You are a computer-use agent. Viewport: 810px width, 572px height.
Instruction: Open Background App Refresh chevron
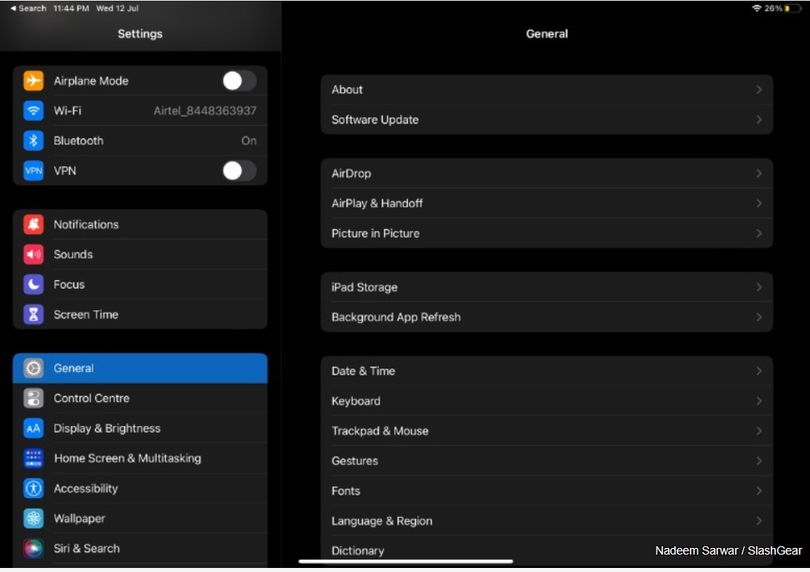coord(759,317)
